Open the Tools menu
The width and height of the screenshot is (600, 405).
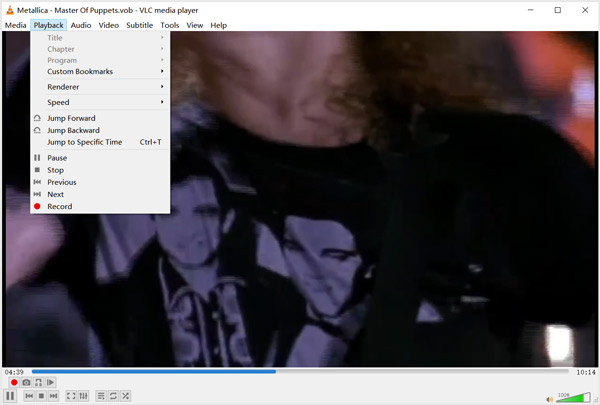click(x=170, y=25)
